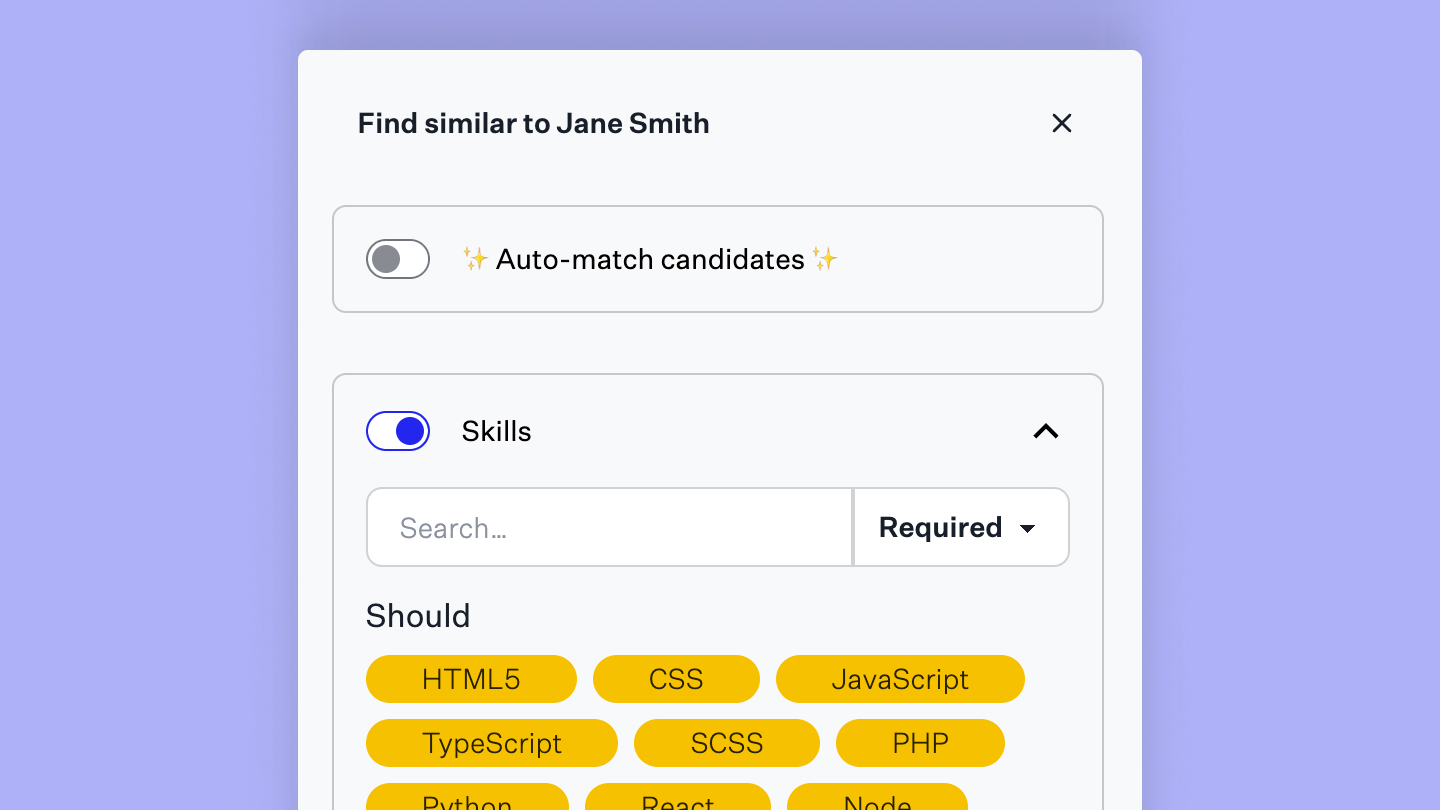The width and height of the screenshot is (1440, 810).
Task: Pick the SCSS skill tag
Action: (727, 743)
